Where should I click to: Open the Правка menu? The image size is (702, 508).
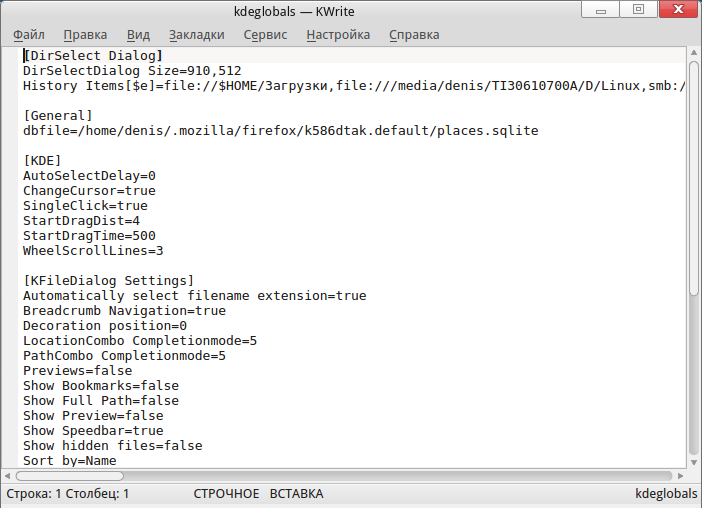pyautogui.click(x=85, y=35)
